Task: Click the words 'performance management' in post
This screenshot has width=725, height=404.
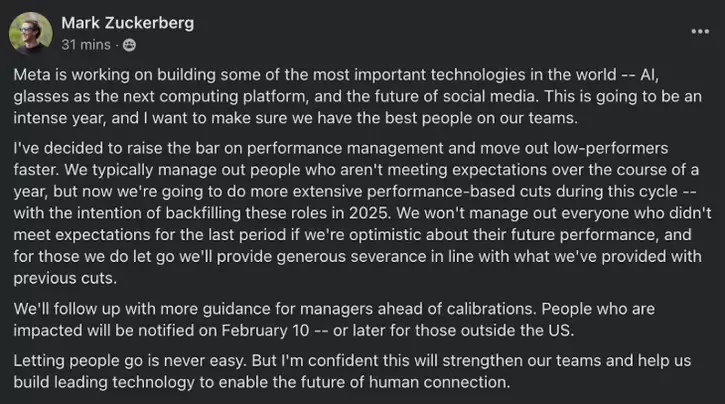Action: coord(345,148)
